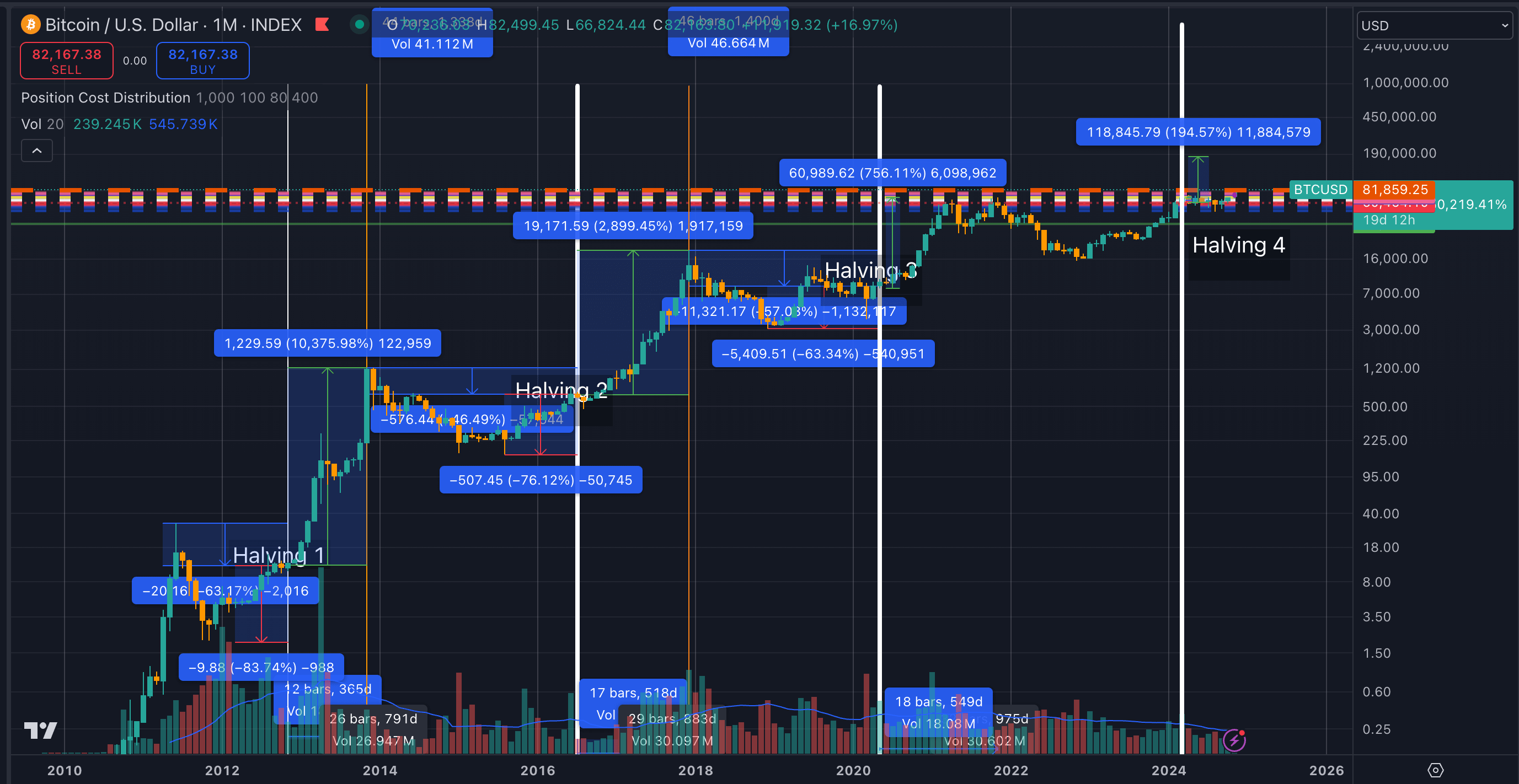Click the 82,167.38 SELL button
This screenshot has width=1519, height=784.
pos(67,61)
